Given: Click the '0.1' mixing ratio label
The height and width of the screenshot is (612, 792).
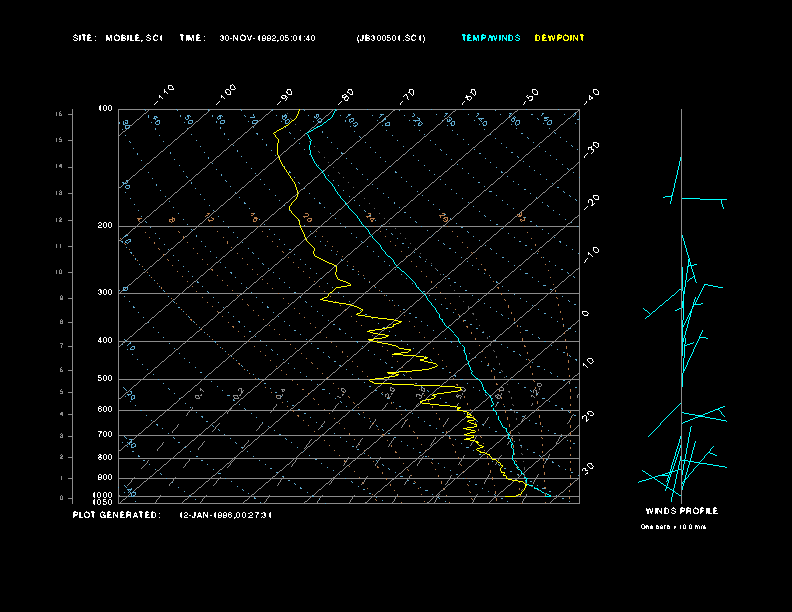Looking at the screenshot, I should click(x=200, y=394).
